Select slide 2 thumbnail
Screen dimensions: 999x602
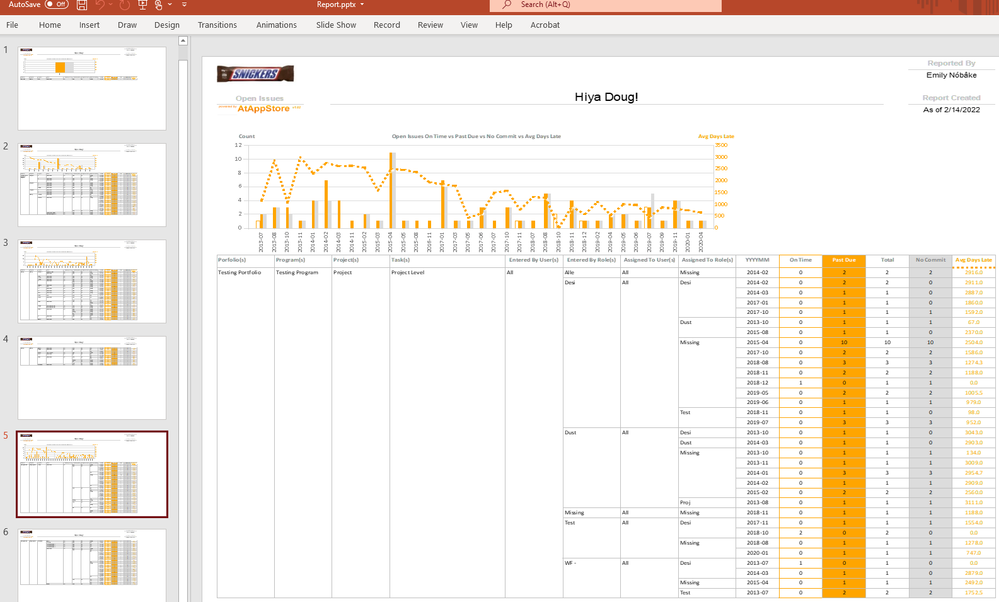pyautogui.click(x=92, y=184)
